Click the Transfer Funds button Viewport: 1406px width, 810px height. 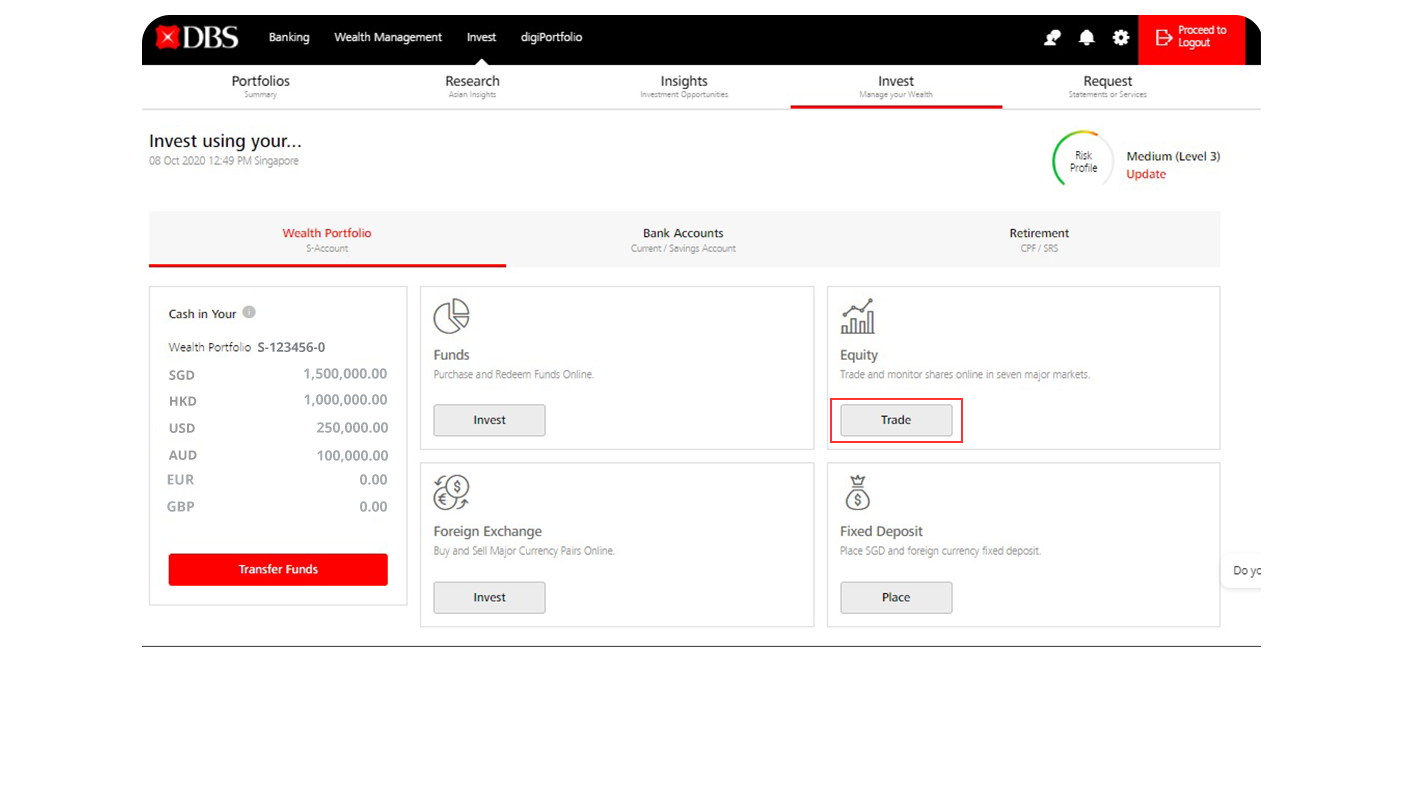(x=278, y=569)
